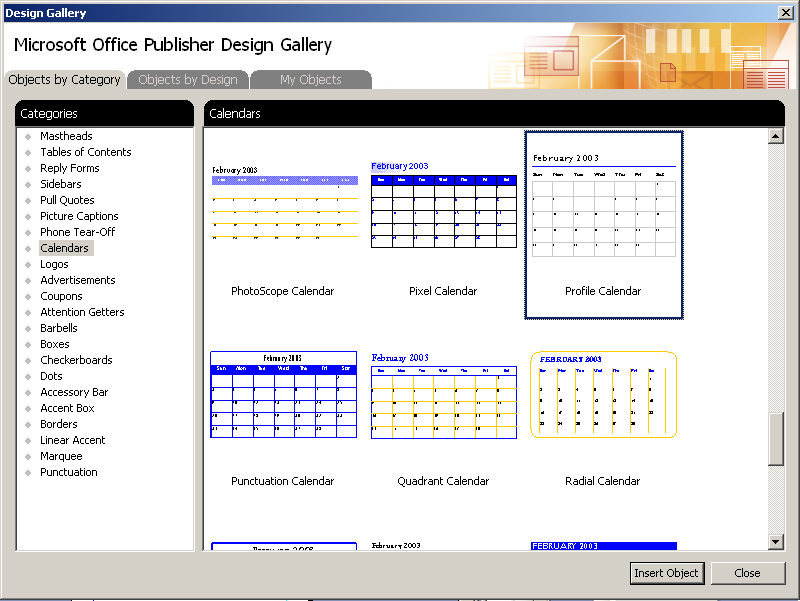Click the Objects by Category tab

point(64,80)
